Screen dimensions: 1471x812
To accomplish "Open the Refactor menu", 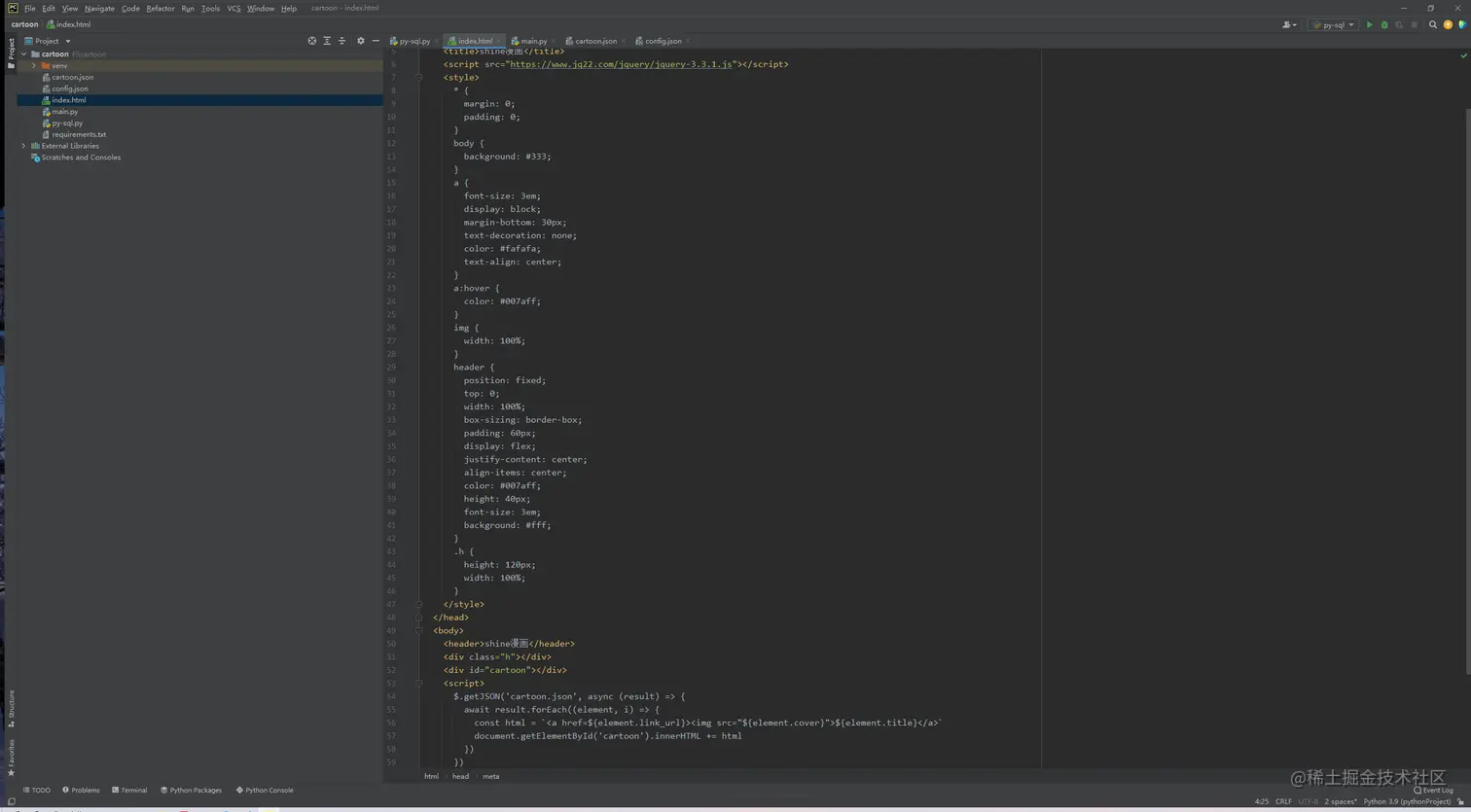I will (x=161, y=9).
